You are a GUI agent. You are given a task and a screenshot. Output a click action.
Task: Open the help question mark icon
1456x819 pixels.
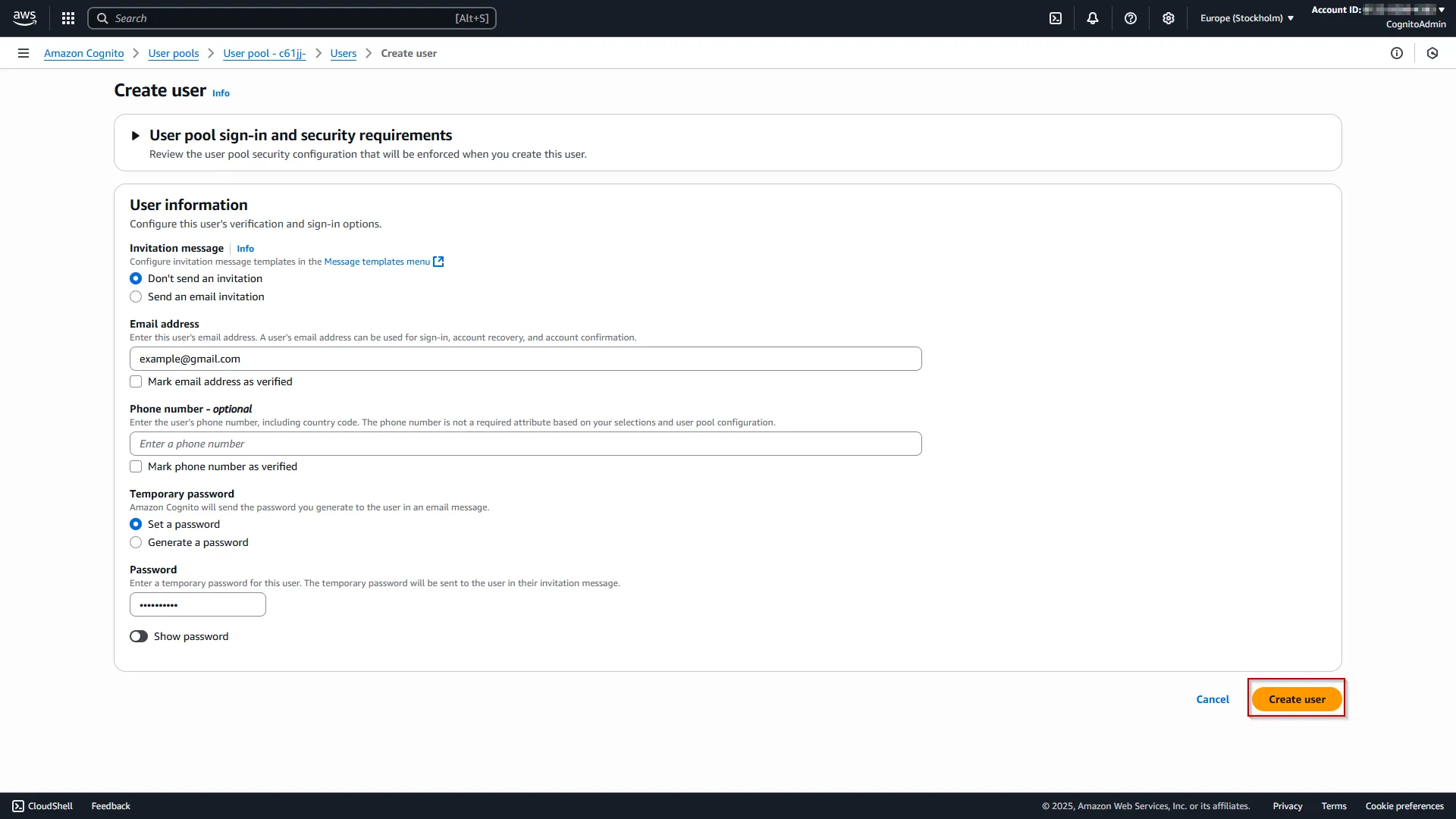coord(1131,18)
